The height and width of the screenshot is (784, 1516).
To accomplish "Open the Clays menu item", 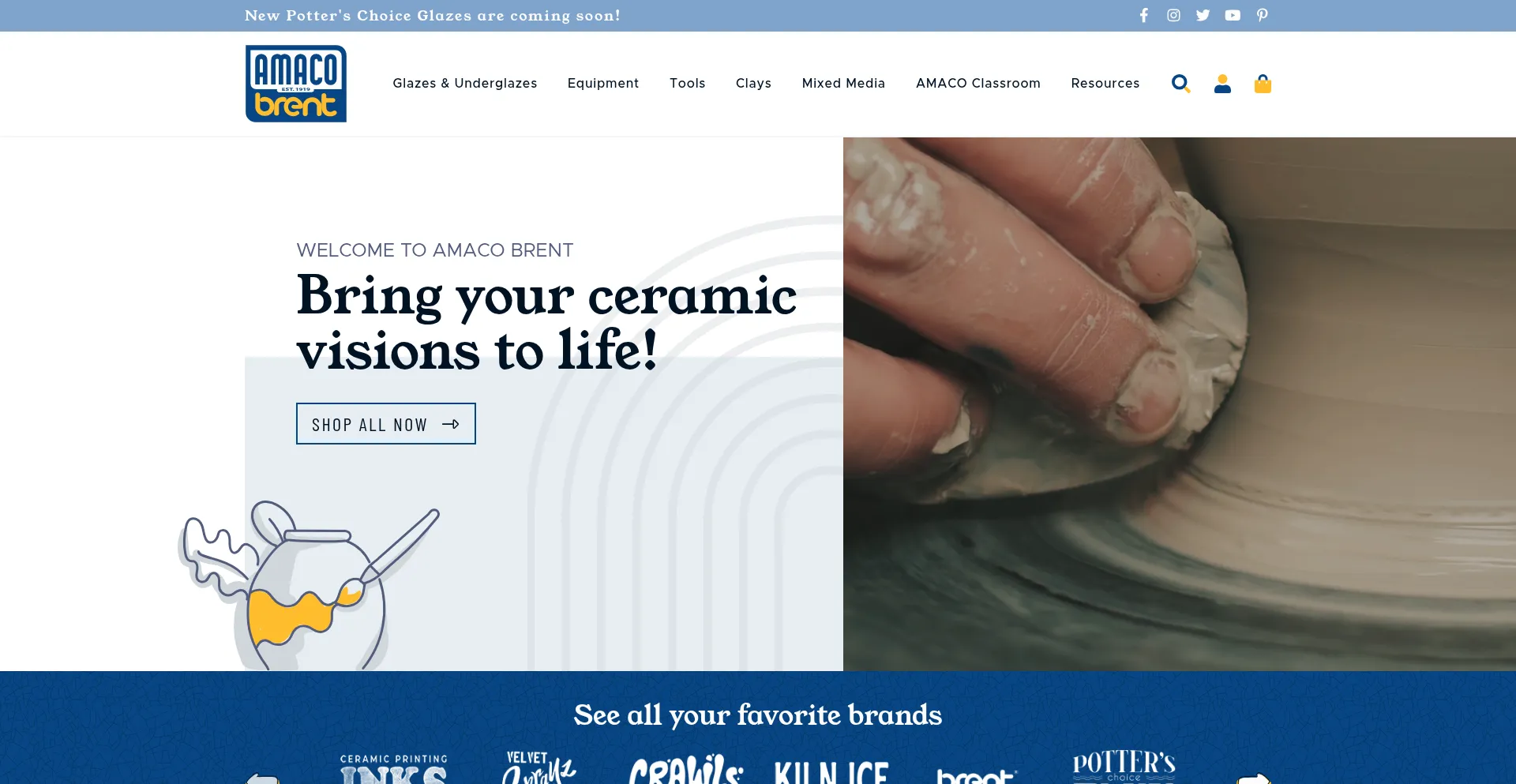I will tap(753, 83).
